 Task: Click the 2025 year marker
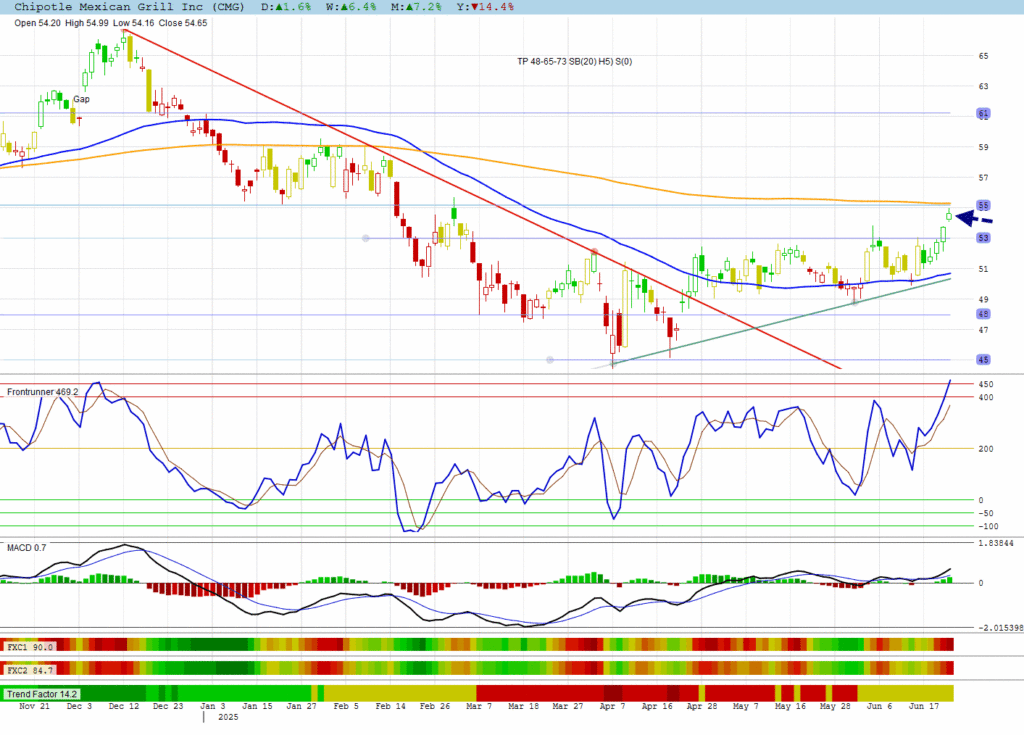tap(228, 717)
